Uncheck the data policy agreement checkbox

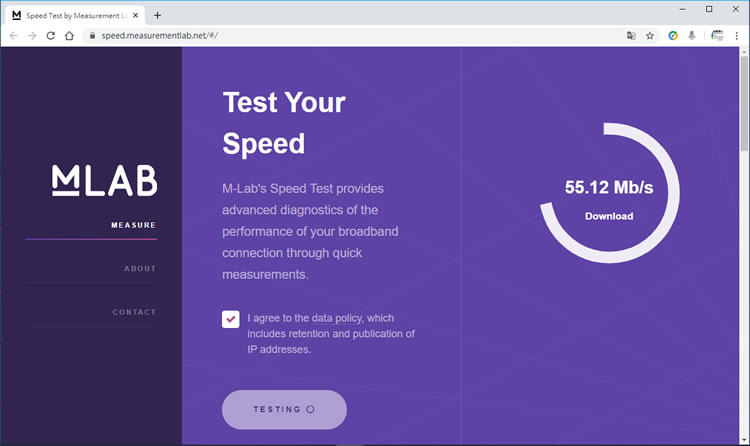[231, 319]
